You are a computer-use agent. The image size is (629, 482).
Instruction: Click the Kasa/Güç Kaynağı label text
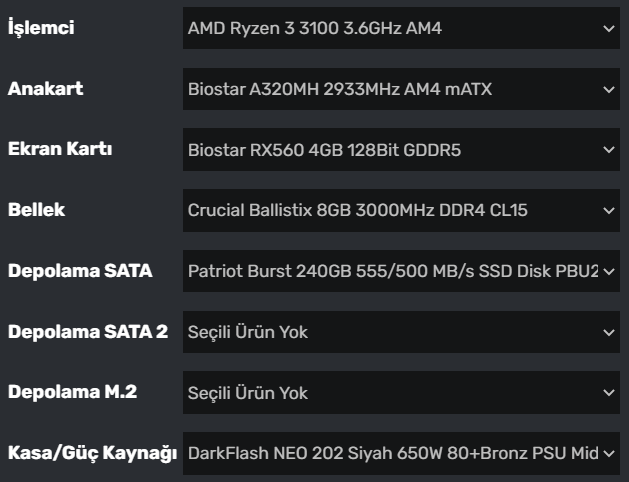coord(93,453)
